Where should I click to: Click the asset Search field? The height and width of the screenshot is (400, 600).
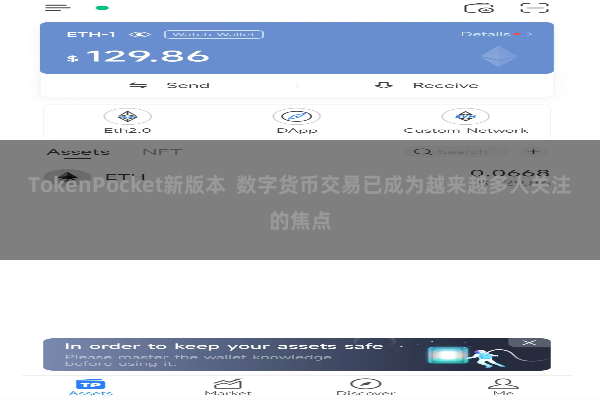[457, 152]
